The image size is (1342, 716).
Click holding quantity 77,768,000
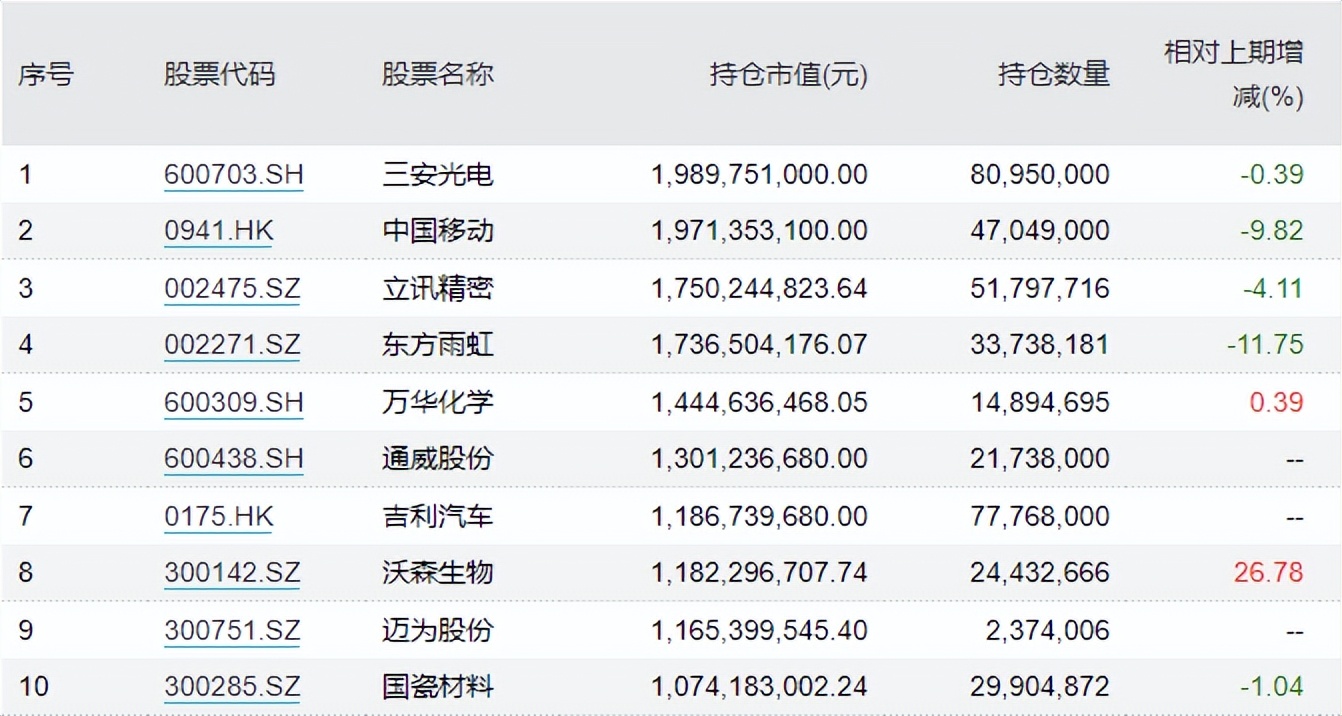(1040, 517)
